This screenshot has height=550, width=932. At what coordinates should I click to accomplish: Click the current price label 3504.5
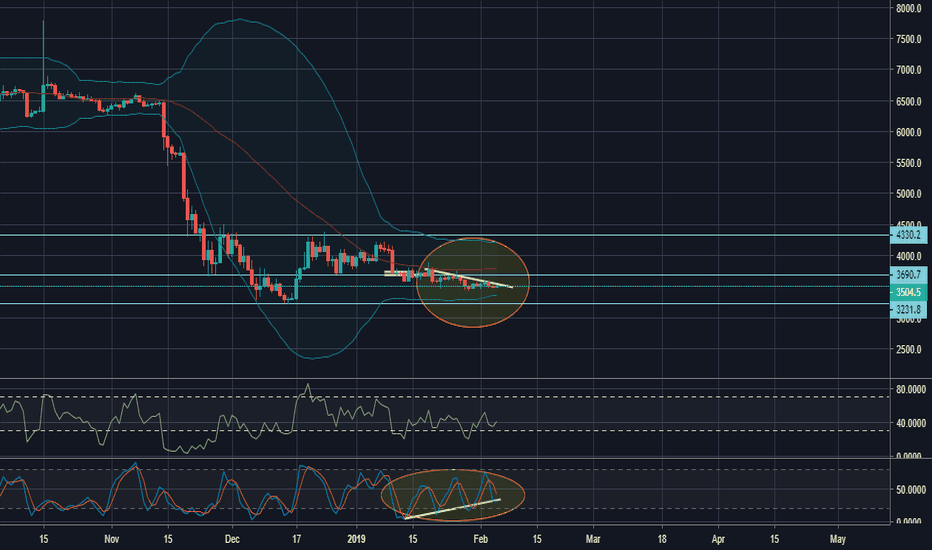908,292
